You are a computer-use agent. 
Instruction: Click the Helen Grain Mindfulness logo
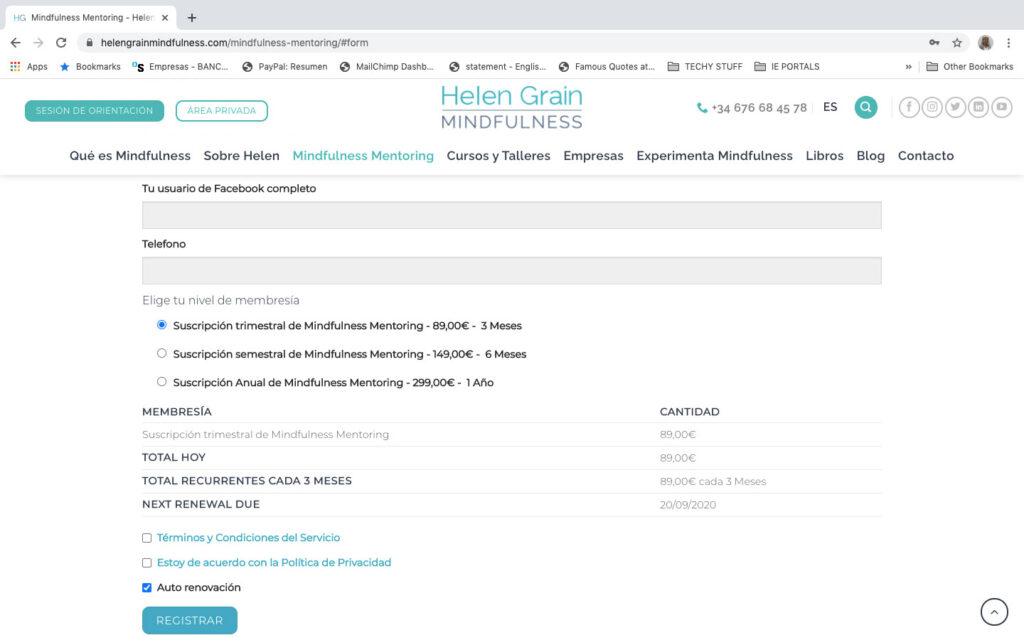tap(511, 107)
